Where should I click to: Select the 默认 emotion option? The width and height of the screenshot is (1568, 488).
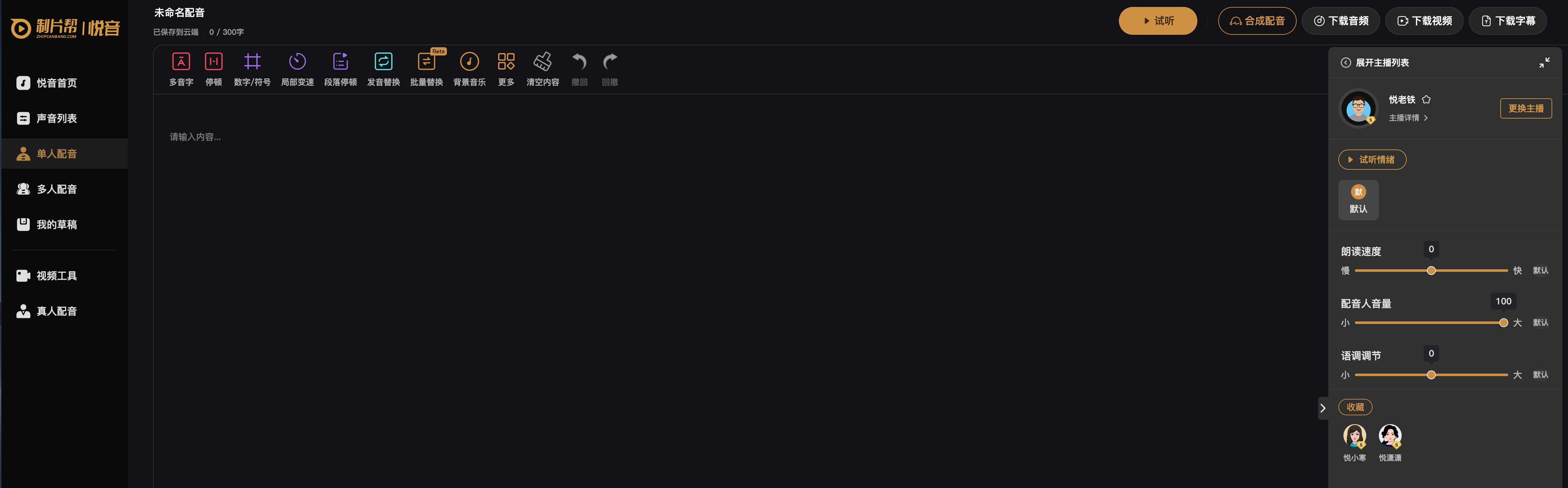point(1358,199)
